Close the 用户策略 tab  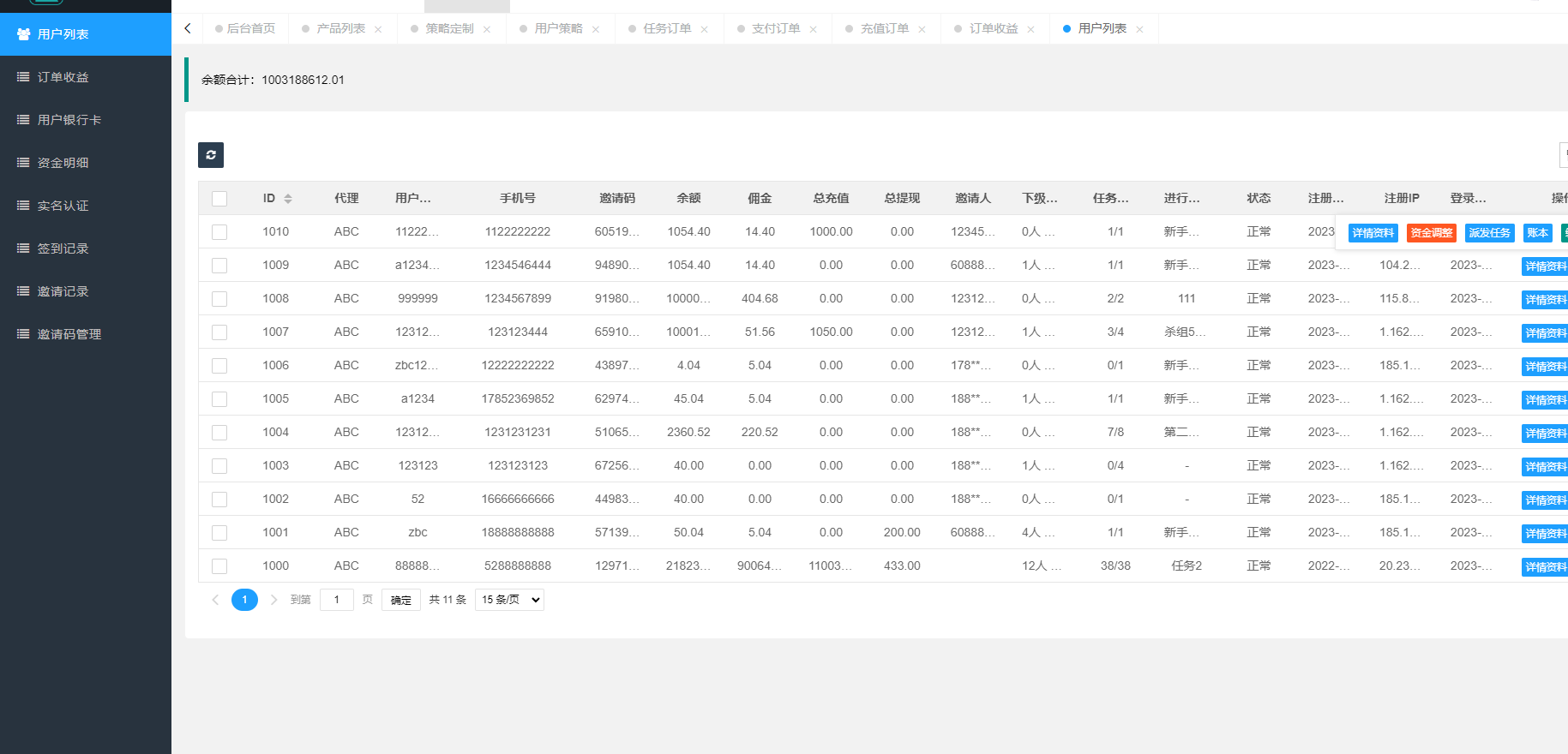point(596,29)
